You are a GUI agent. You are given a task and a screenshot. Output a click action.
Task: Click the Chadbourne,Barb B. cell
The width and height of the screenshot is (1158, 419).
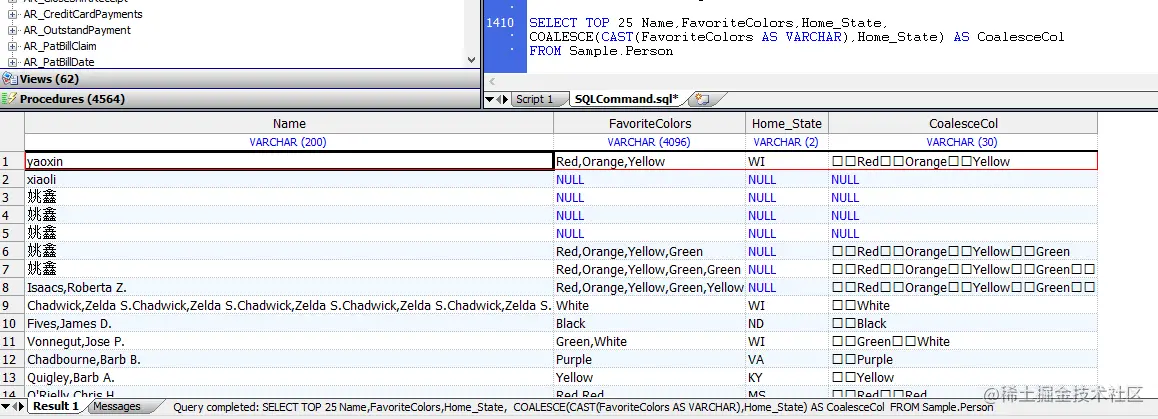pyautogui.click(x=289, y=360)
